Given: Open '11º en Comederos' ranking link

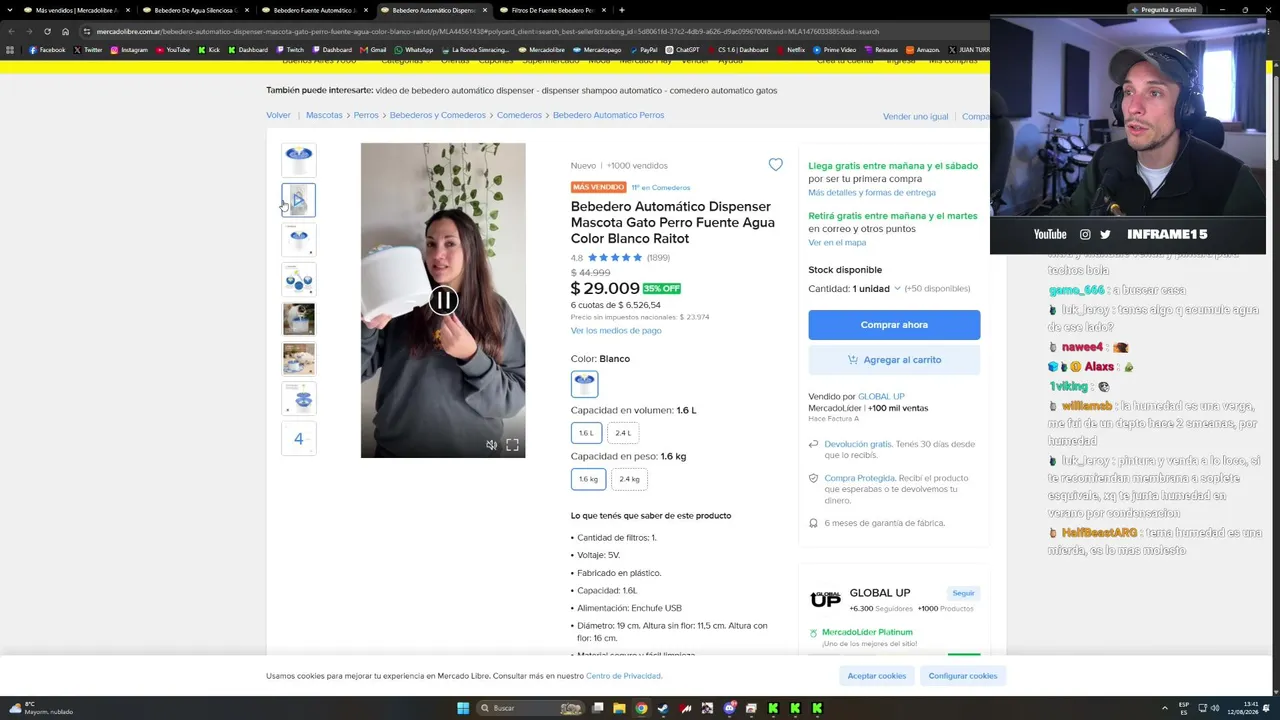Looking at the screenshot, I should tap(661, 188).
